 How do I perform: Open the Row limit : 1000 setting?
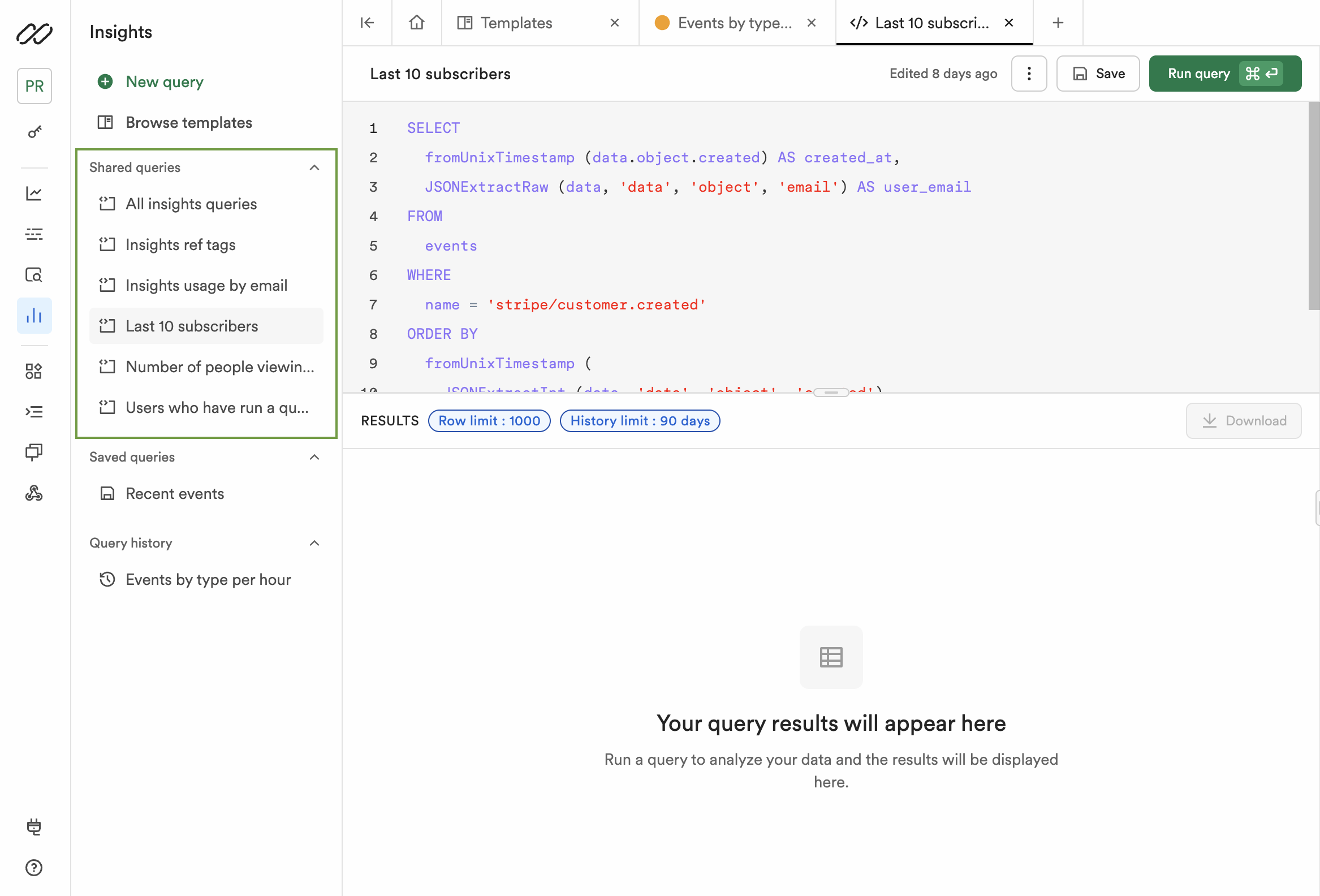point(489,420)
